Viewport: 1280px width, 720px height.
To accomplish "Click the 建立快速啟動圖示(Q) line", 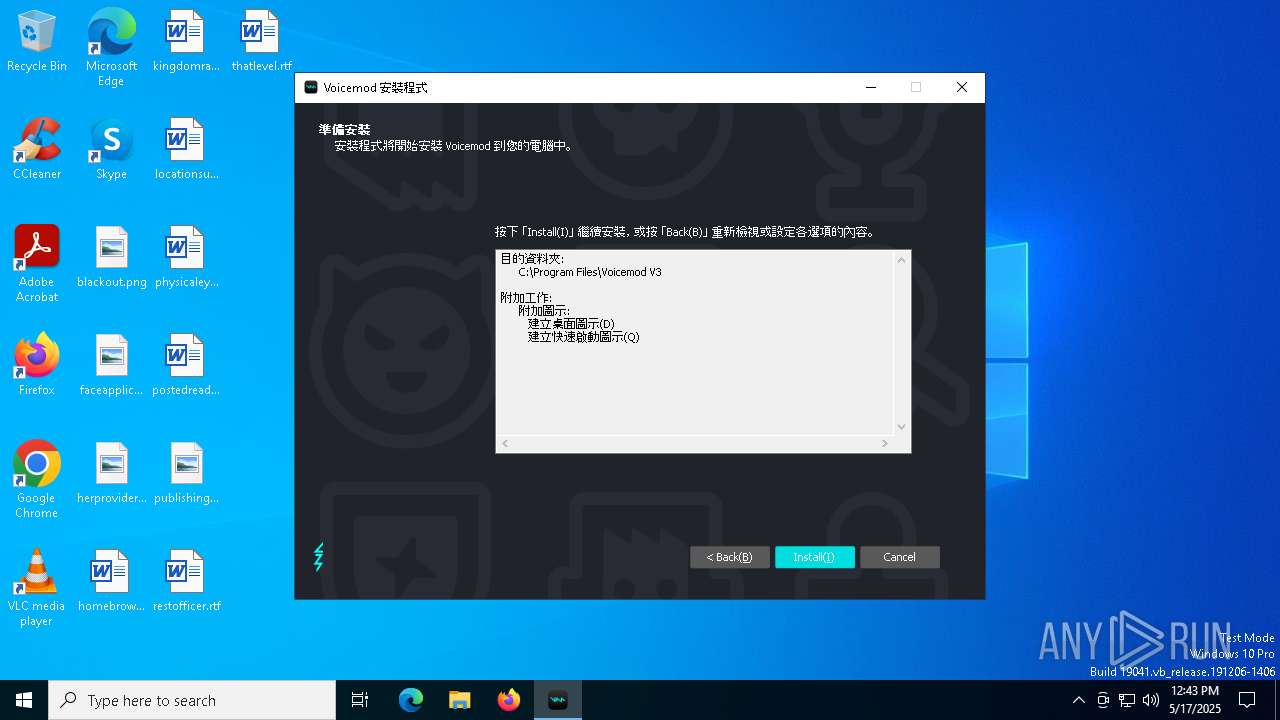I will coord(584,337).
